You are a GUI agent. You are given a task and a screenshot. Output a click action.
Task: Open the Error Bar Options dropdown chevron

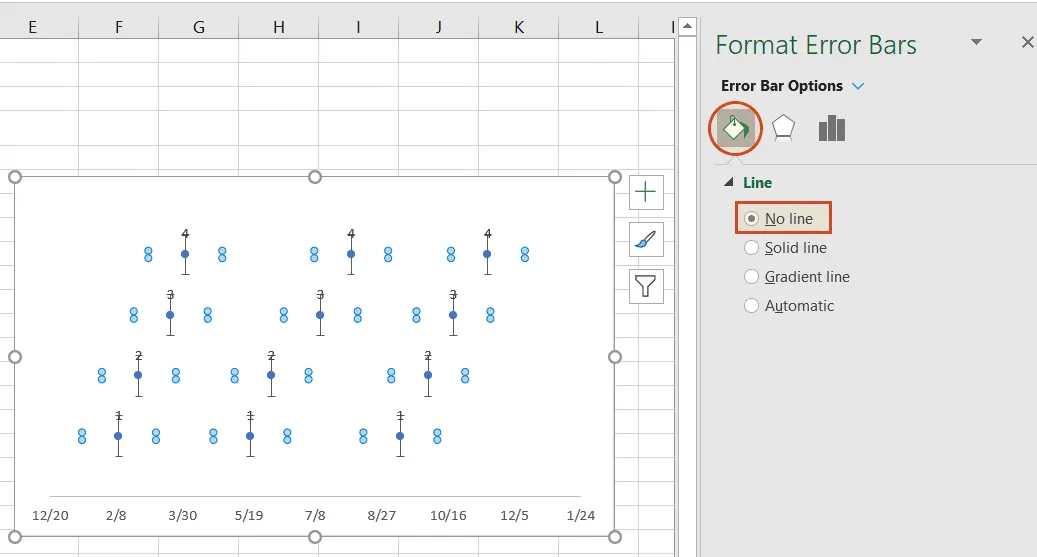(857, 86)
